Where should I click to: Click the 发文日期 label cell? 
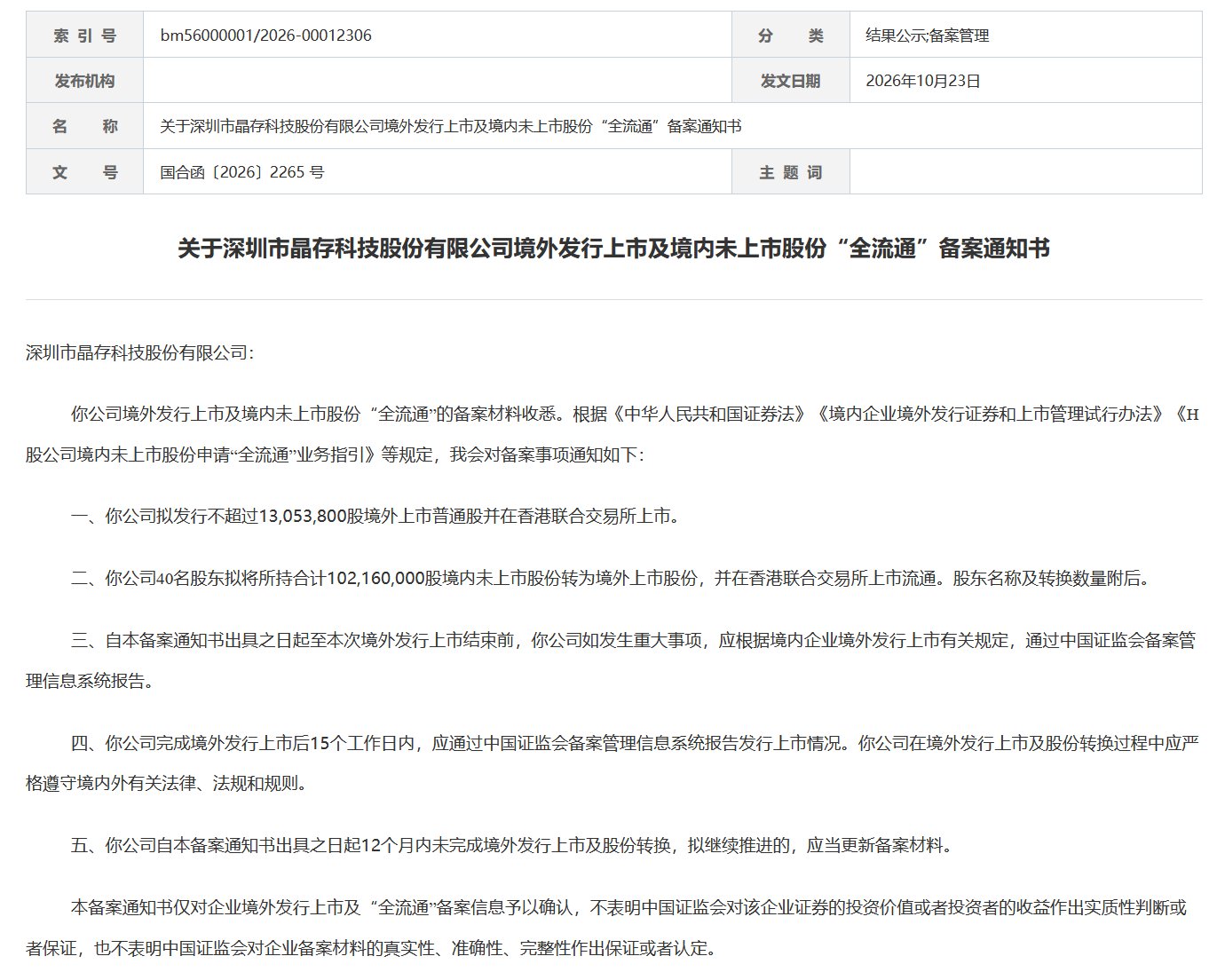[790, 81]
